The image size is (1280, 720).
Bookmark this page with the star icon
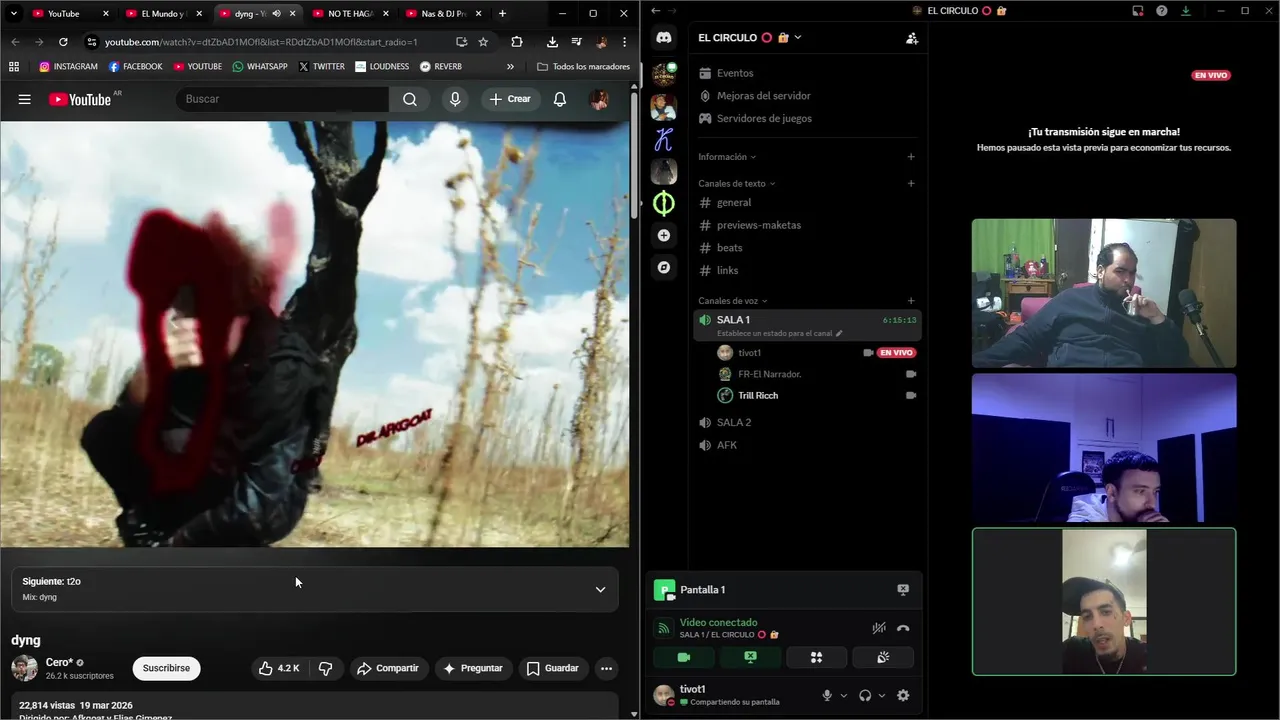[483, 42]
